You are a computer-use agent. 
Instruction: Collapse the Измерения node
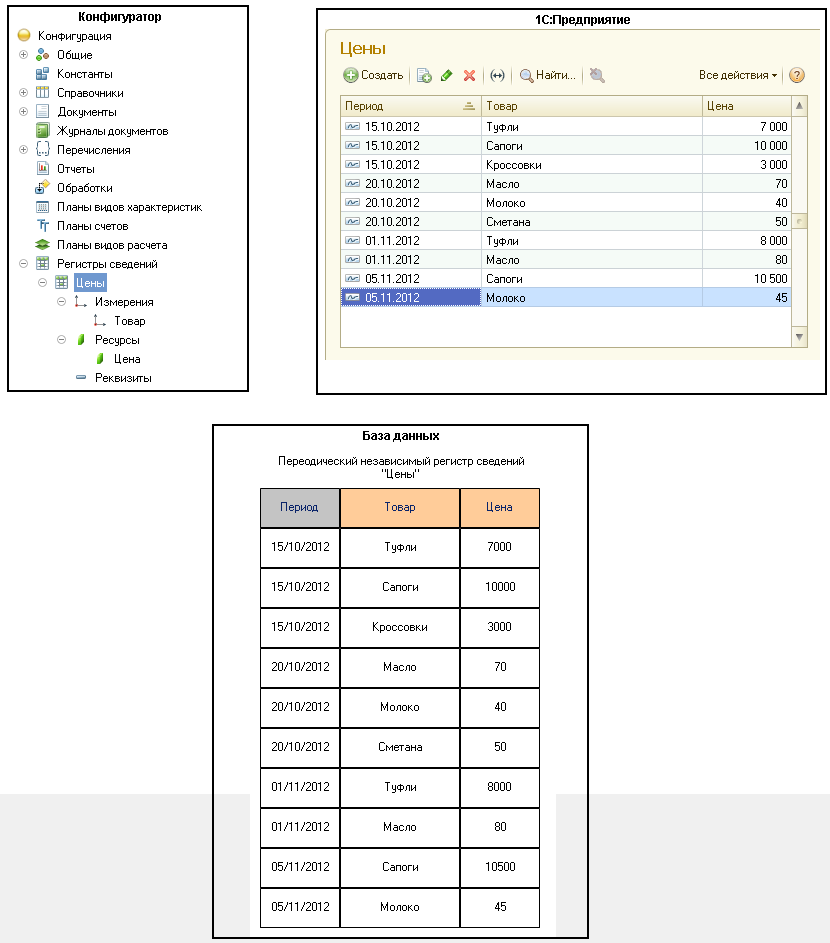coord(61,302)
